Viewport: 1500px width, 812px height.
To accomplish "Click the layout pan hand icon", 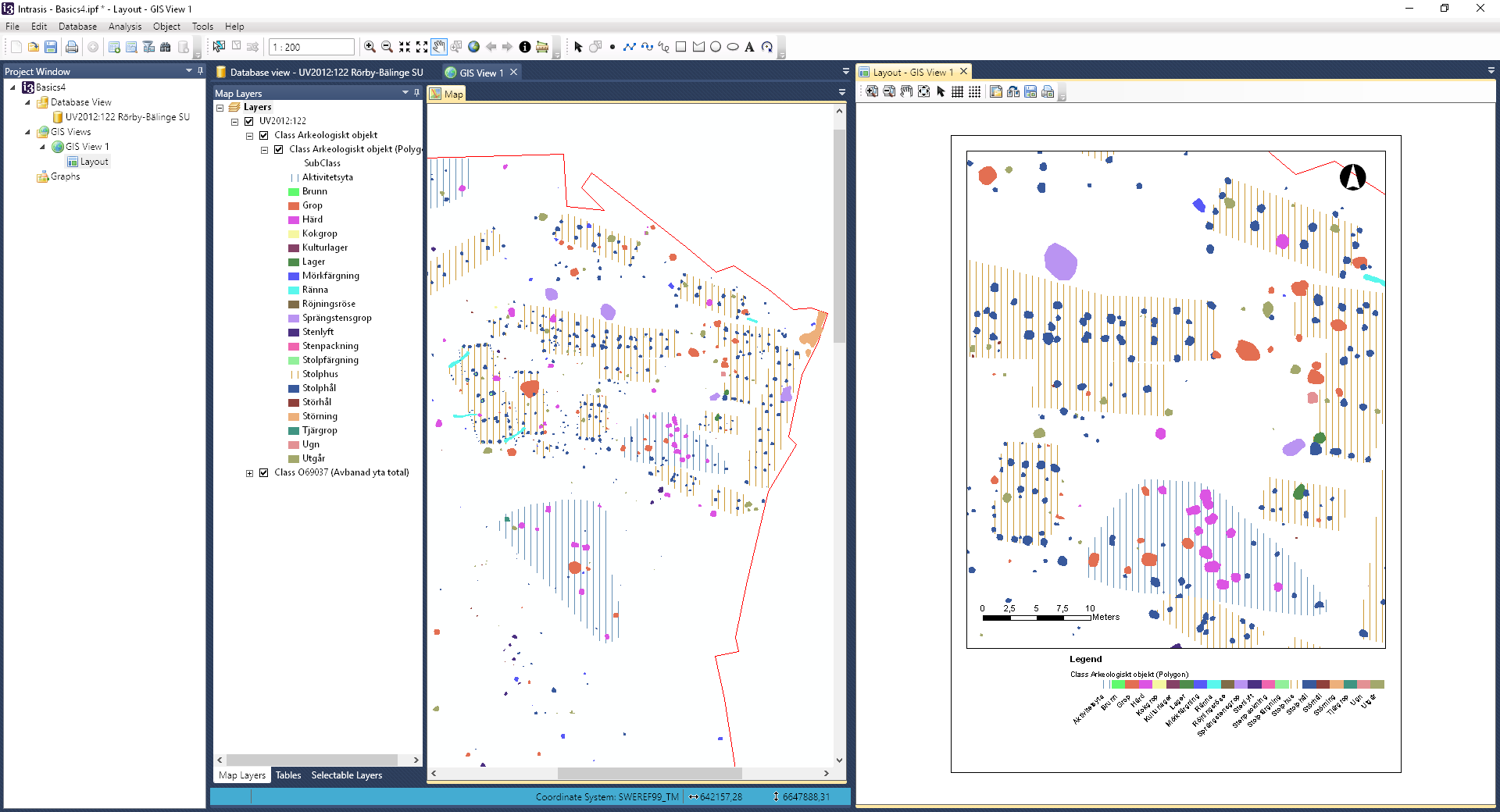I will (x=906, y=91).
